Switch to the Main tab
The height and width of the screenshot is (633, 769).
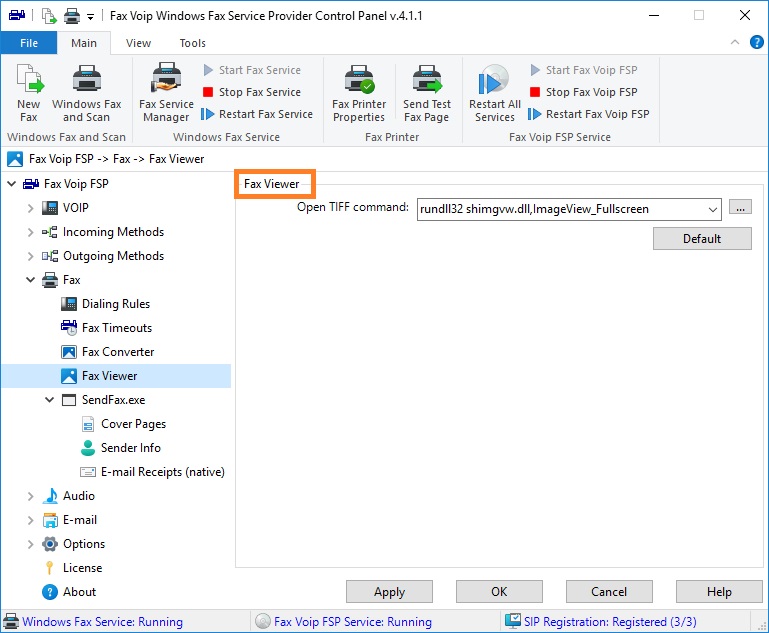tap(84, 43)
